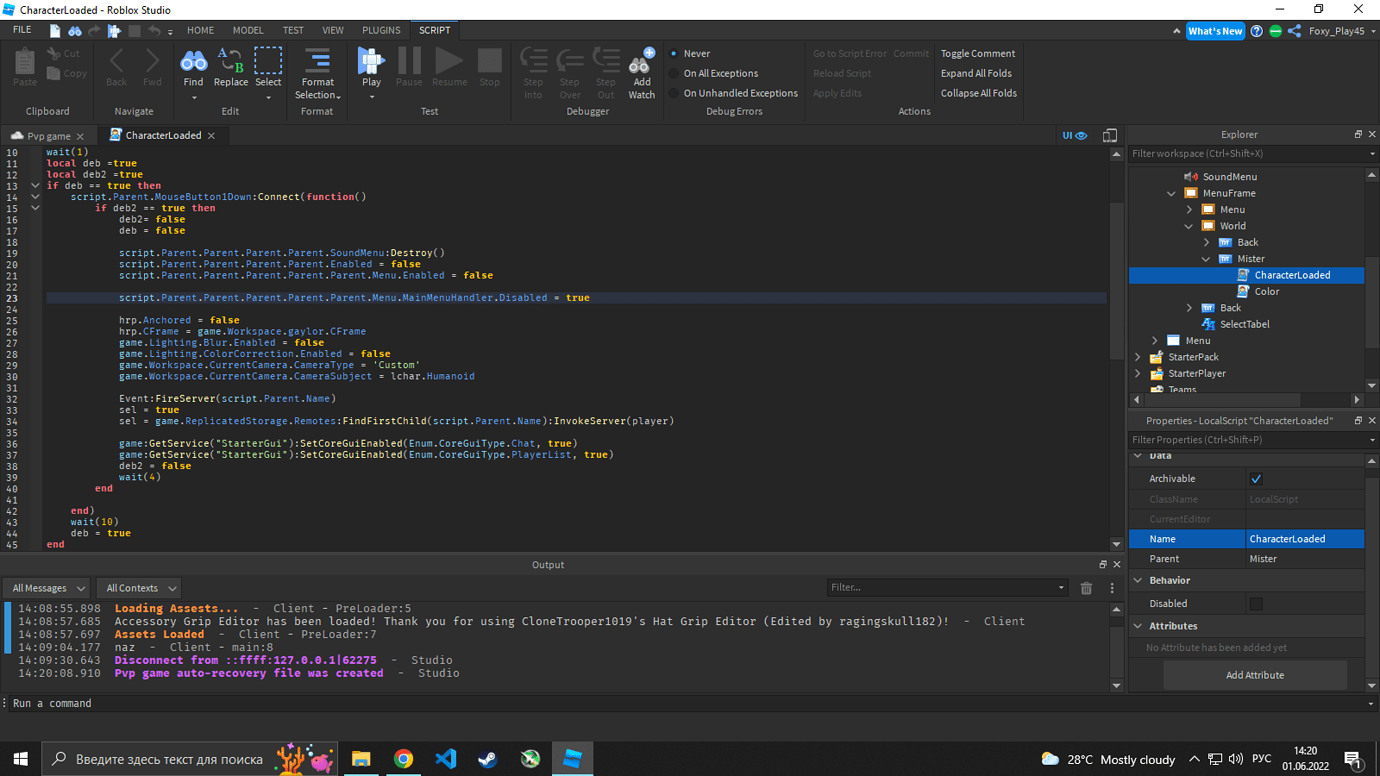
Task: Open the 'All Messages' dropdown in Output
Action: pos(46,588)
